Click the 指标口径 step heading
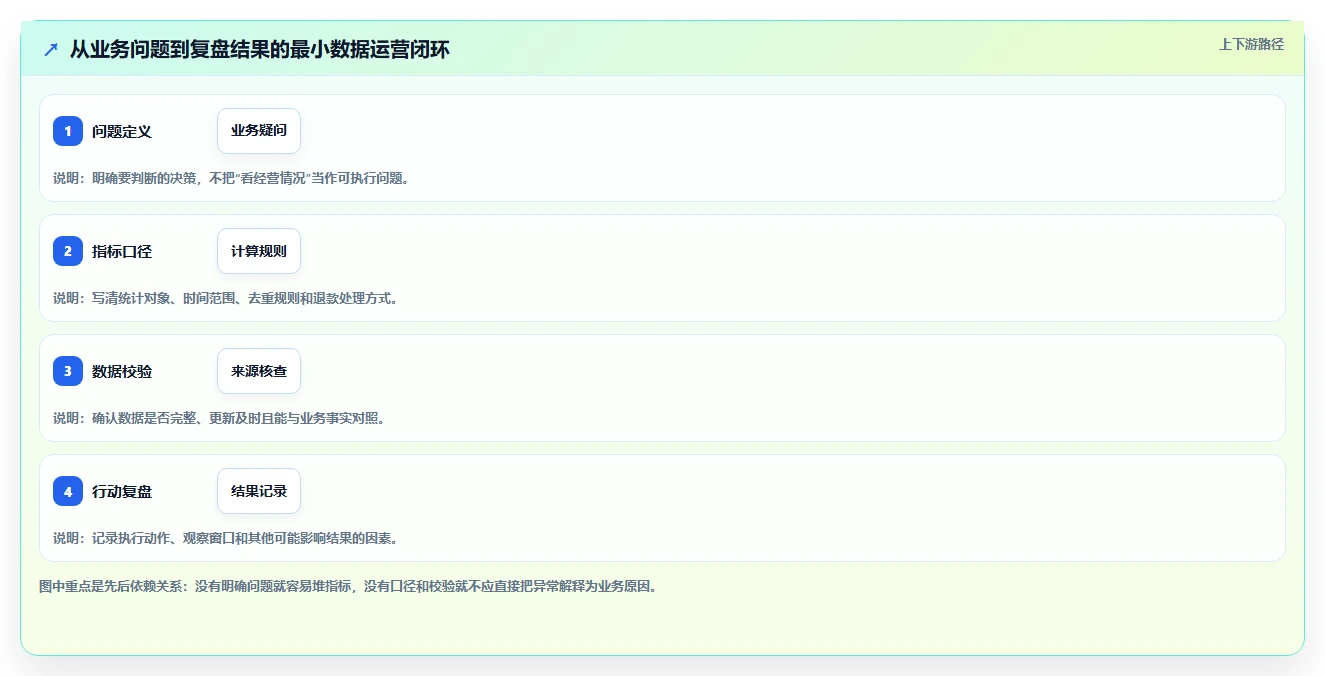The height and width of the screenshot is (676, 1325). point(122,251)
